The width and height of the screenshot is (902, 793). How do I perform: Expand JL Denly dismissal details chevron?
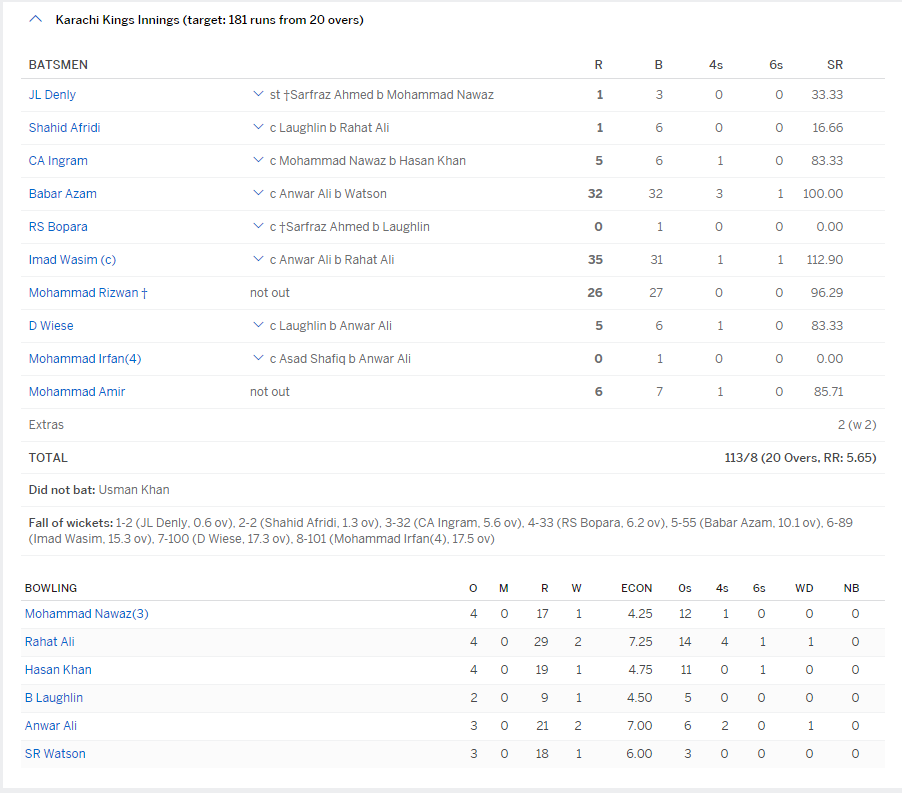pos(258,95)
